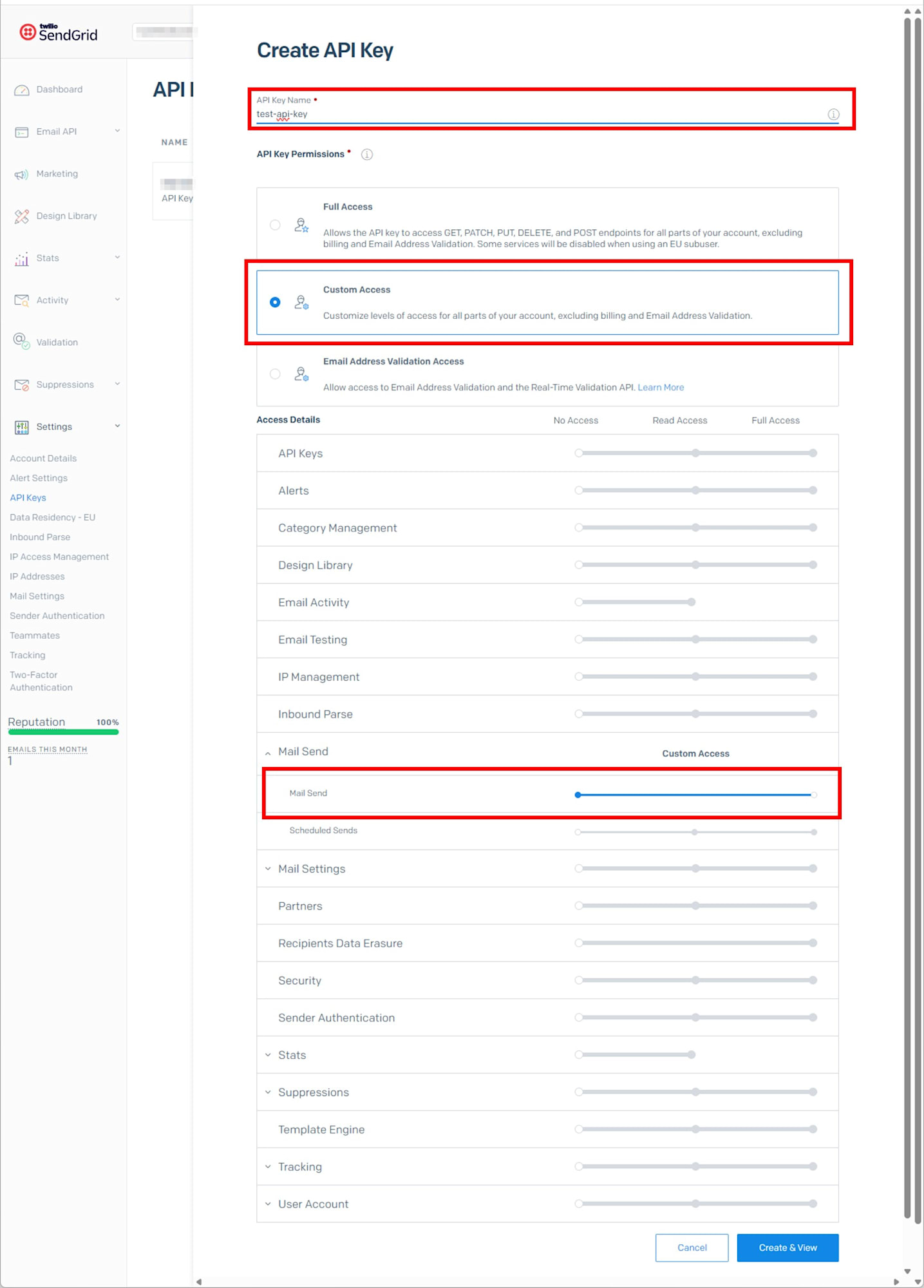Click the Create & View button

(787, 1248)
